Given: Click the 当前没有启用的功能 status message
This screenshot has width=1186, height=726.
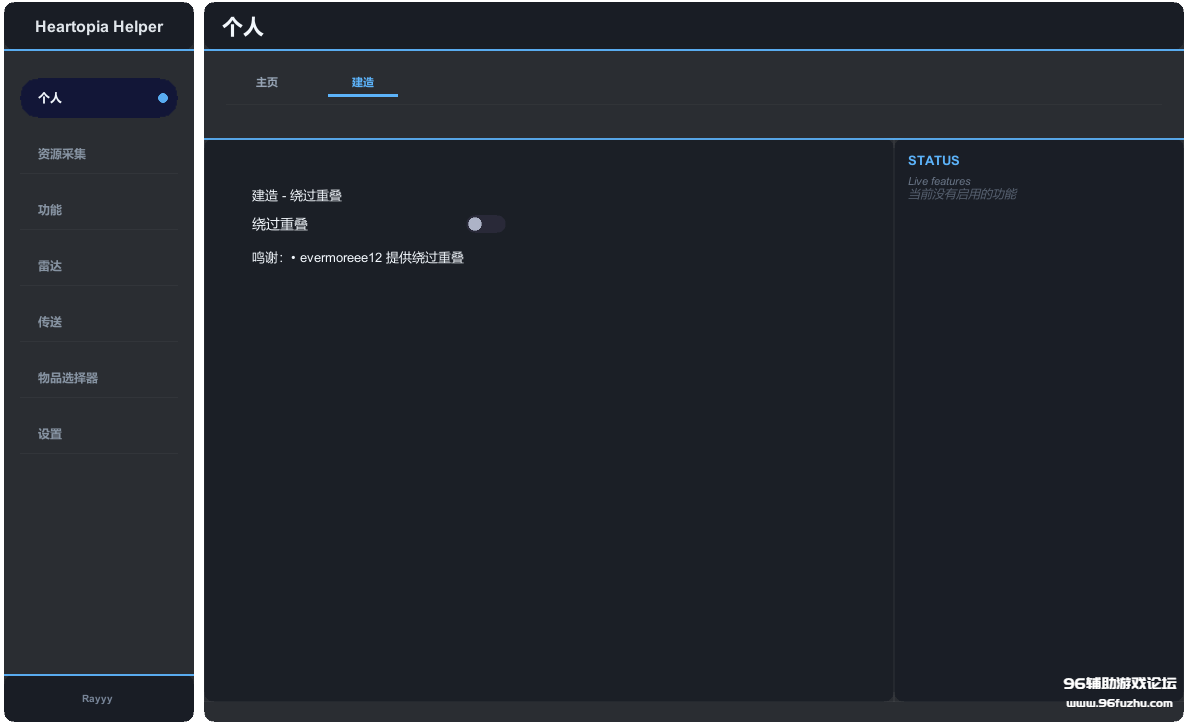Looking at the screenshot, I should pyautogui.click(x=962, y=194).
